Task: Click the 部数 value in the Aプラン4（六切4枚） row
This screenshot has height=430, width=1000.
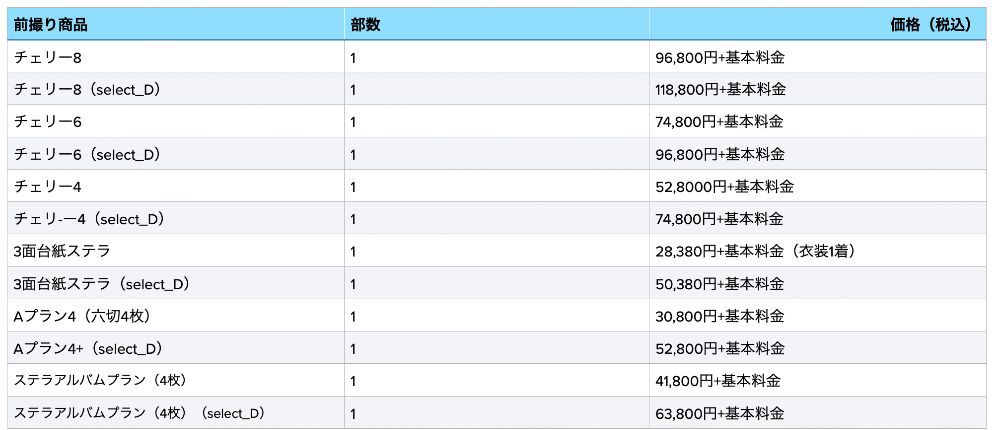Action: pyautogui.click(x=354, y=317)
